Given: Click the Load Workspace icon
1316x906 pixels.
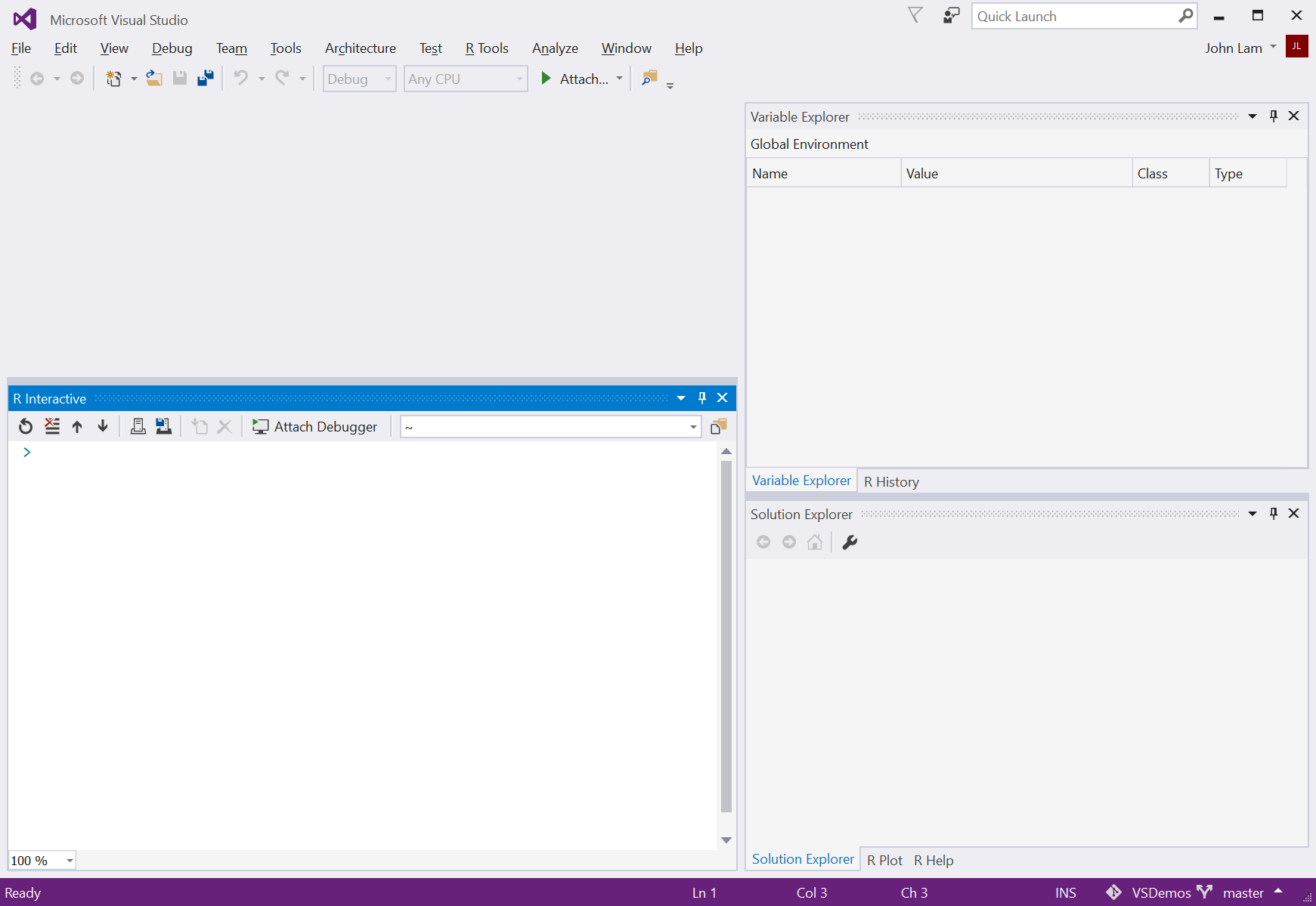Looking at the screenshot, I should 138,427.
